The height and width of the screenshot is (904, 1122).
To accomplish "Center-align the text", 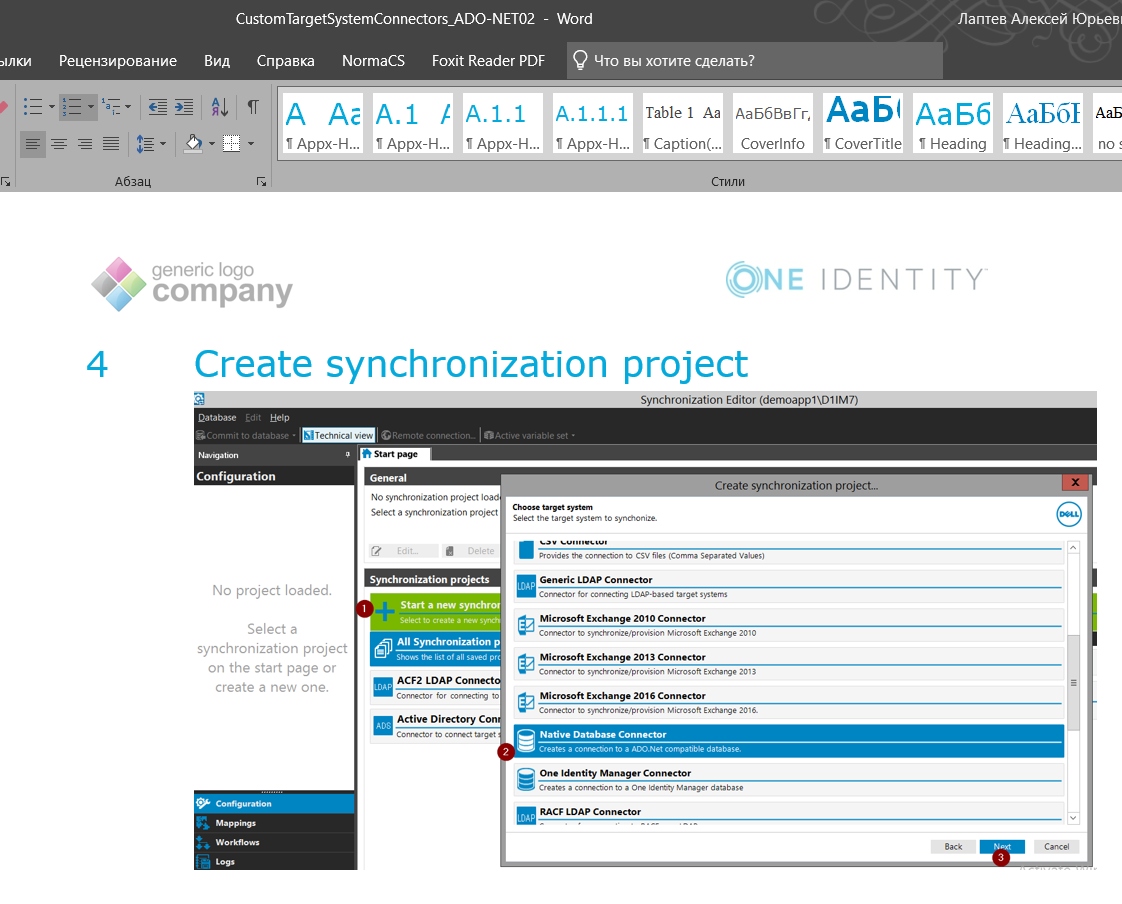I will click(59, 142).
